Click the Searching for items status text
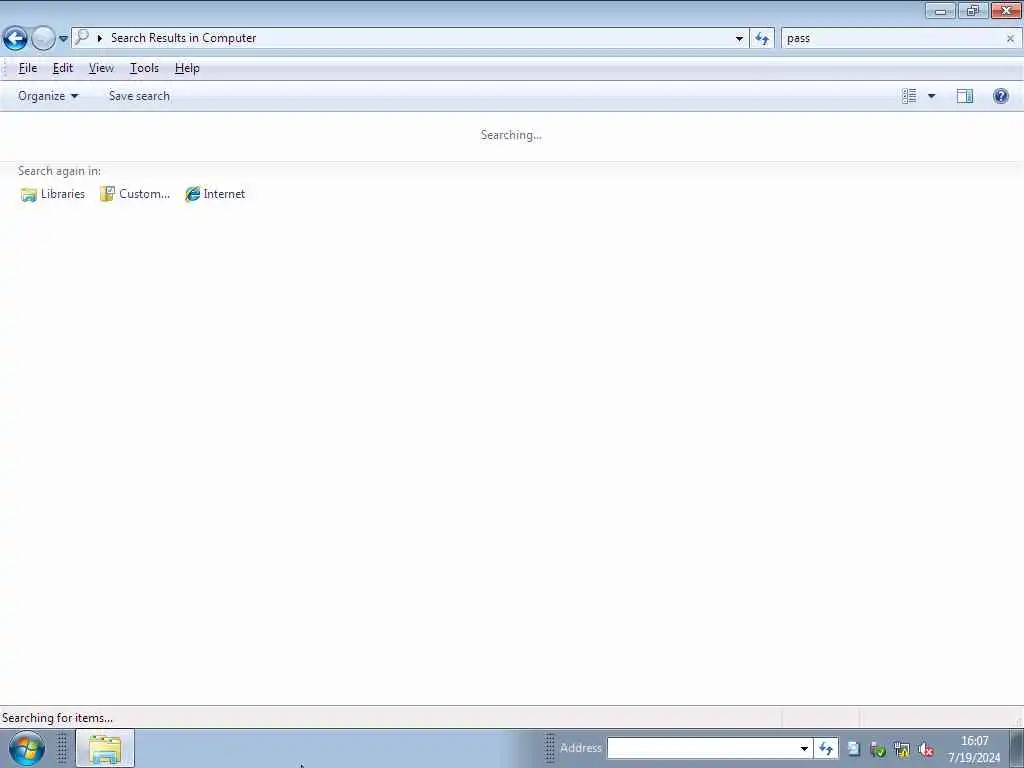The image size is (1024, 768). point(57,718)
